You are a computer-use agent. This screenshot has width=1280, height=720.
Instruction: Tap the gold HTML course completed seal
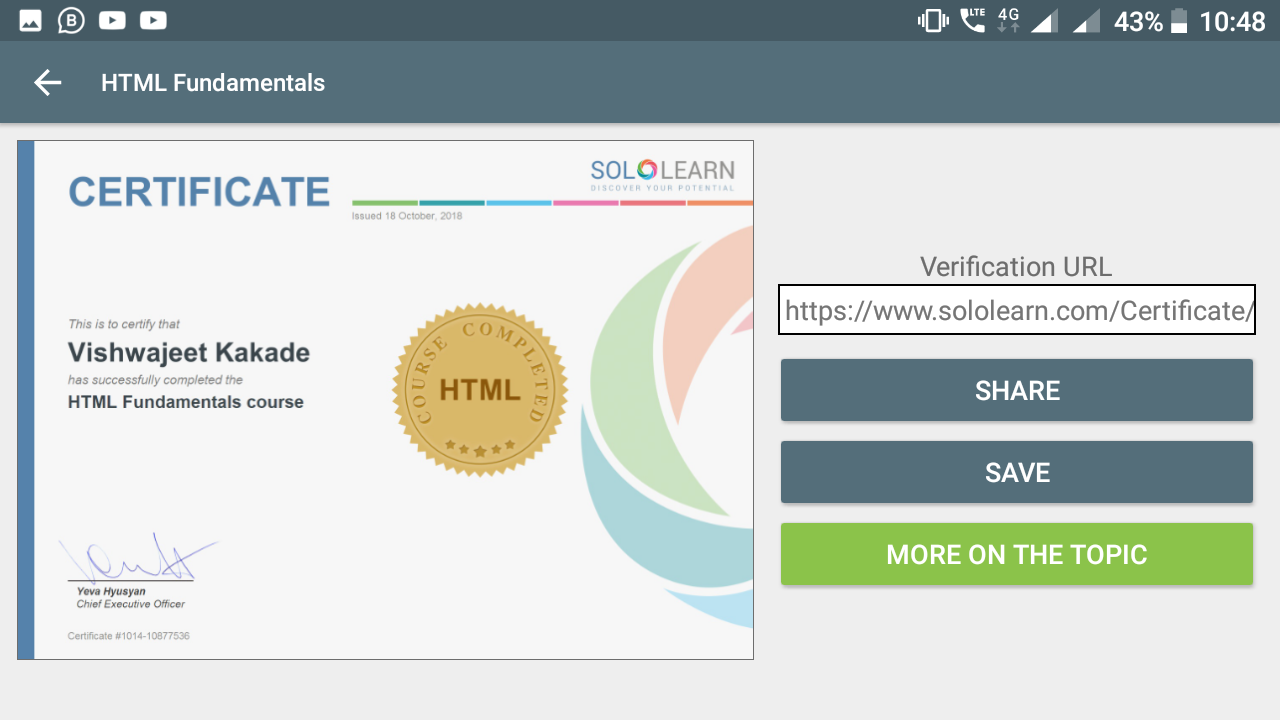[x=480, y=390]
